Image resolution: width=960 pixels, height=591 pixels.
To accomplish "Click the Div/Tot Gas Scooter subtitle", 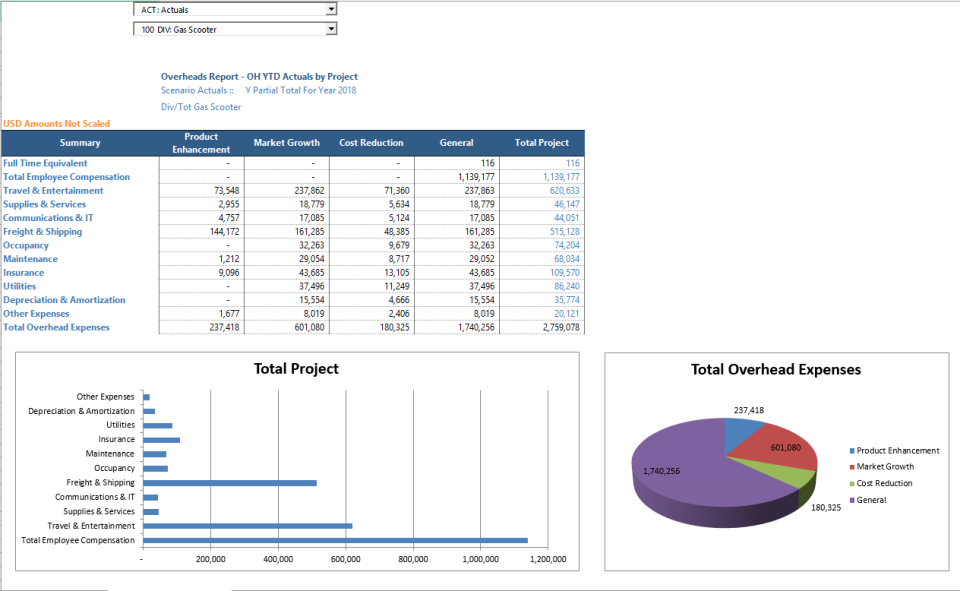I will (201, 107).
